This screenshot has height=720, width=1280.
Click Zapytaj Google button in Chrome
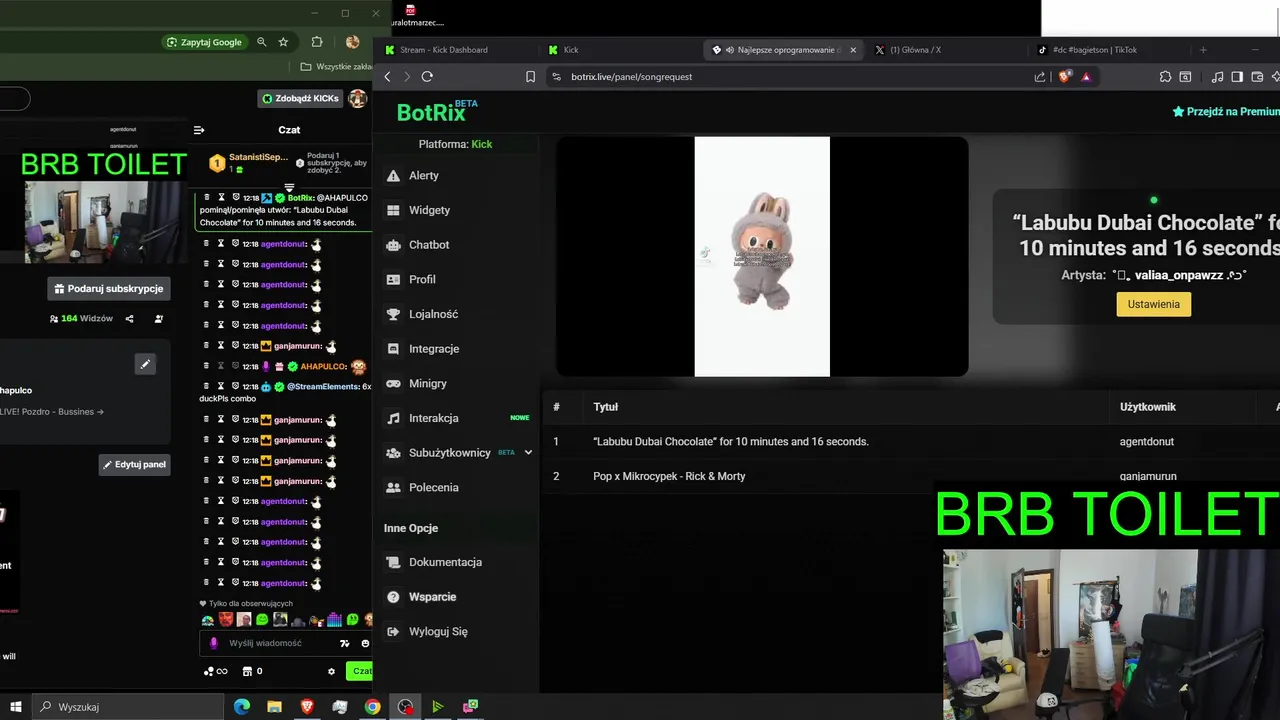pyautogui.click(x=205, y=42)
